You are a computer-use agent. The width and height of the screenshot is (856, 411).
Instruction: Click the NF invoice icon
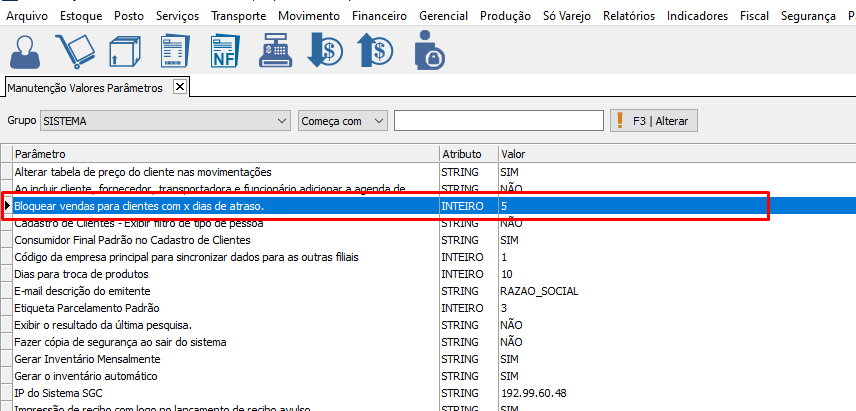(227, 50)
